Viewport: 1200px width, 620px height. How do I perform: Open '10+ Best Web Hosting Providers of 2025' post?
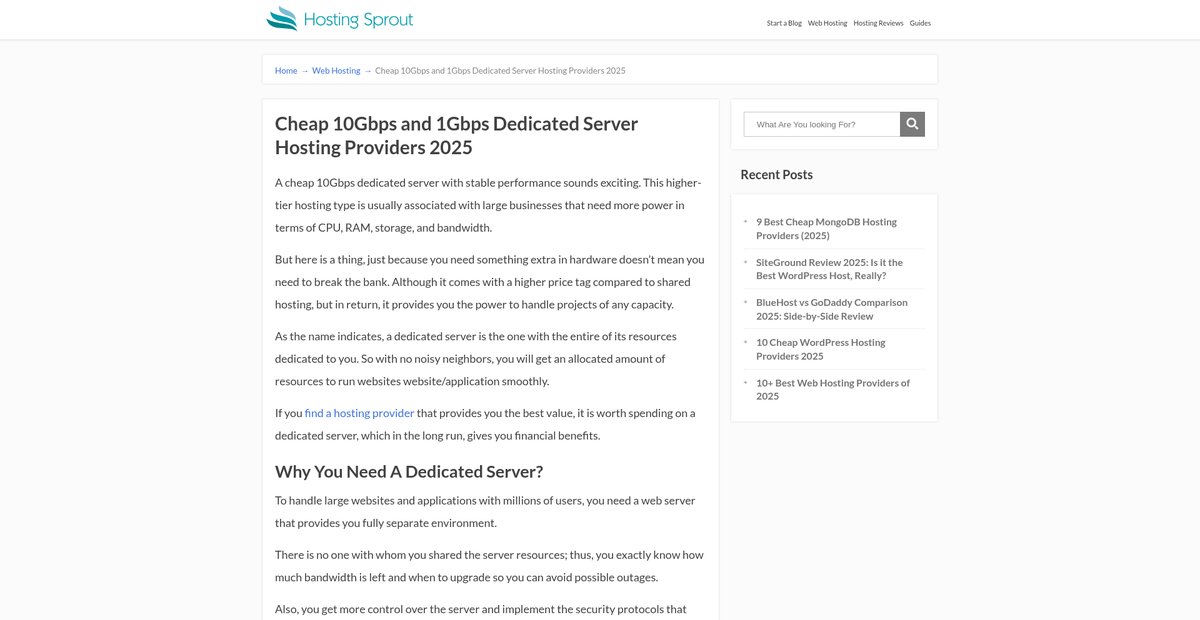click(833, 389)
